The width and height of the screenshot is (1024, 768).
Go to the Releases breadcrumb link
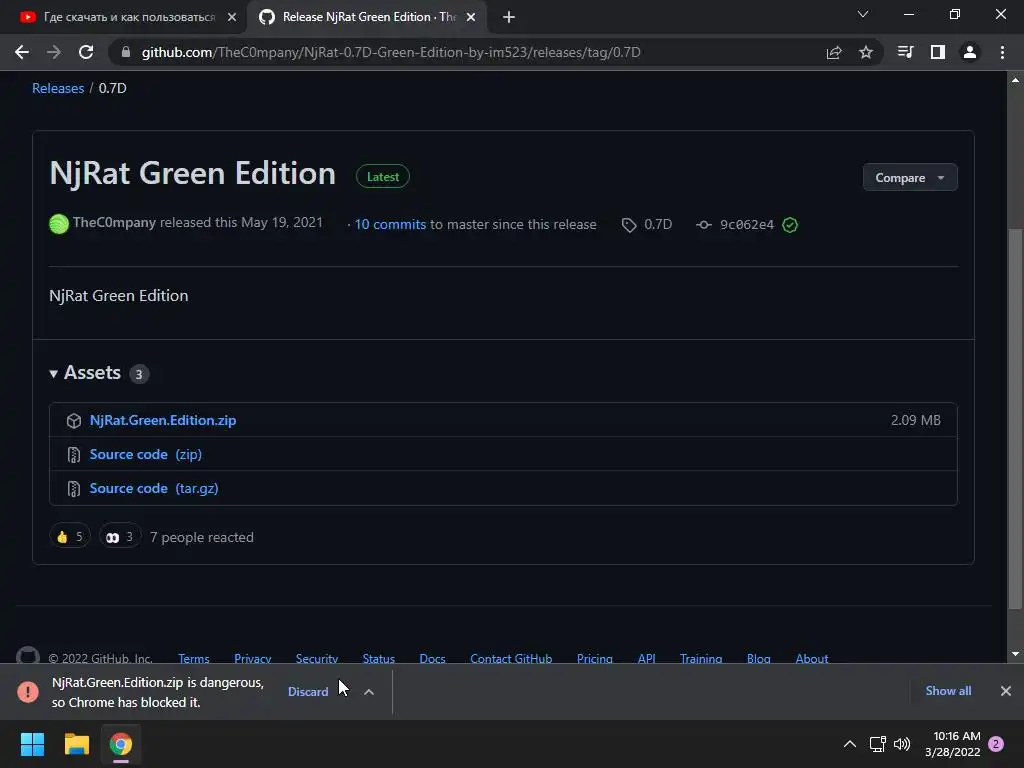tap(58, 88)
